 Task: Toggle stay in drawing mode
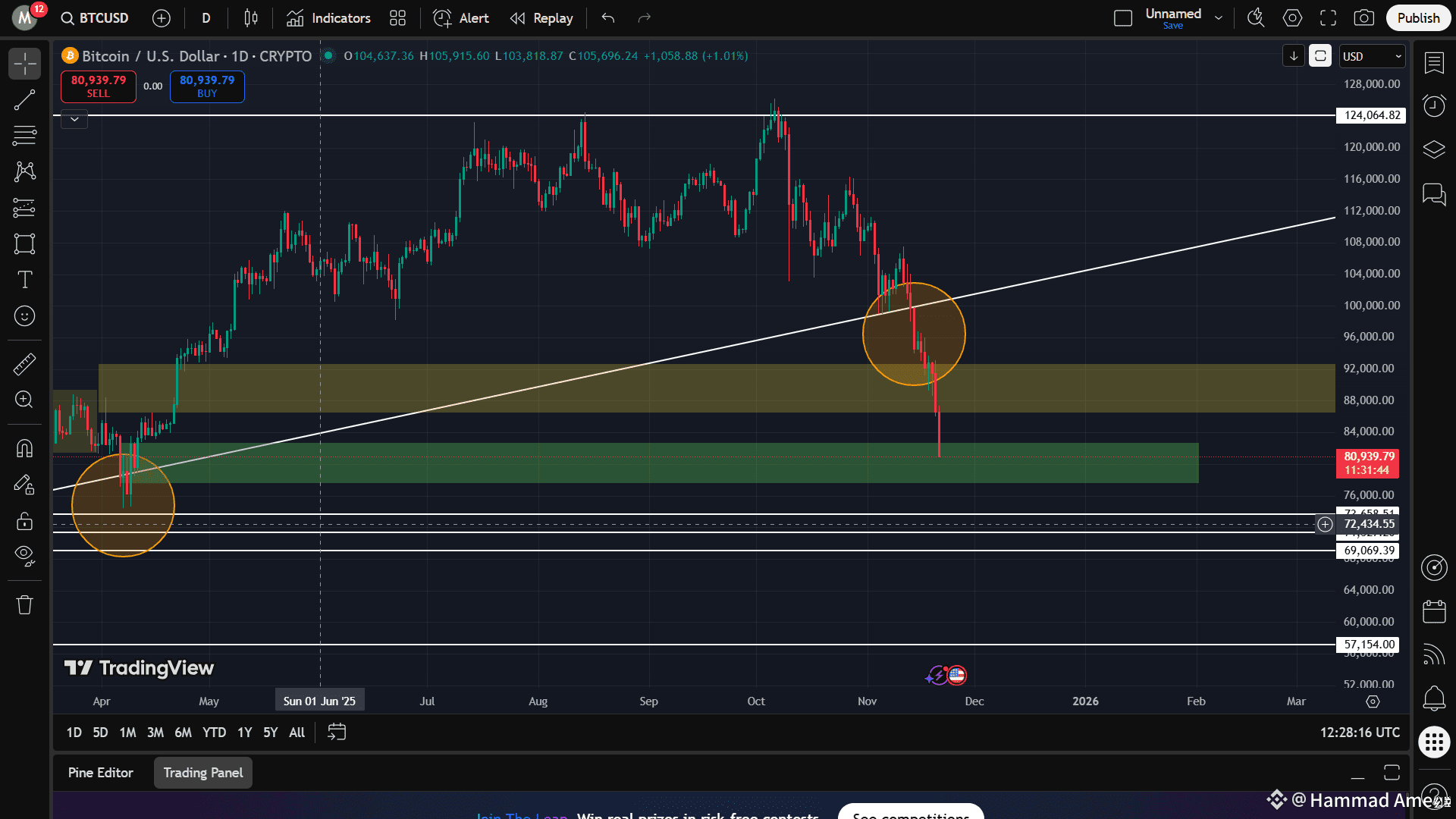(24, 485)
